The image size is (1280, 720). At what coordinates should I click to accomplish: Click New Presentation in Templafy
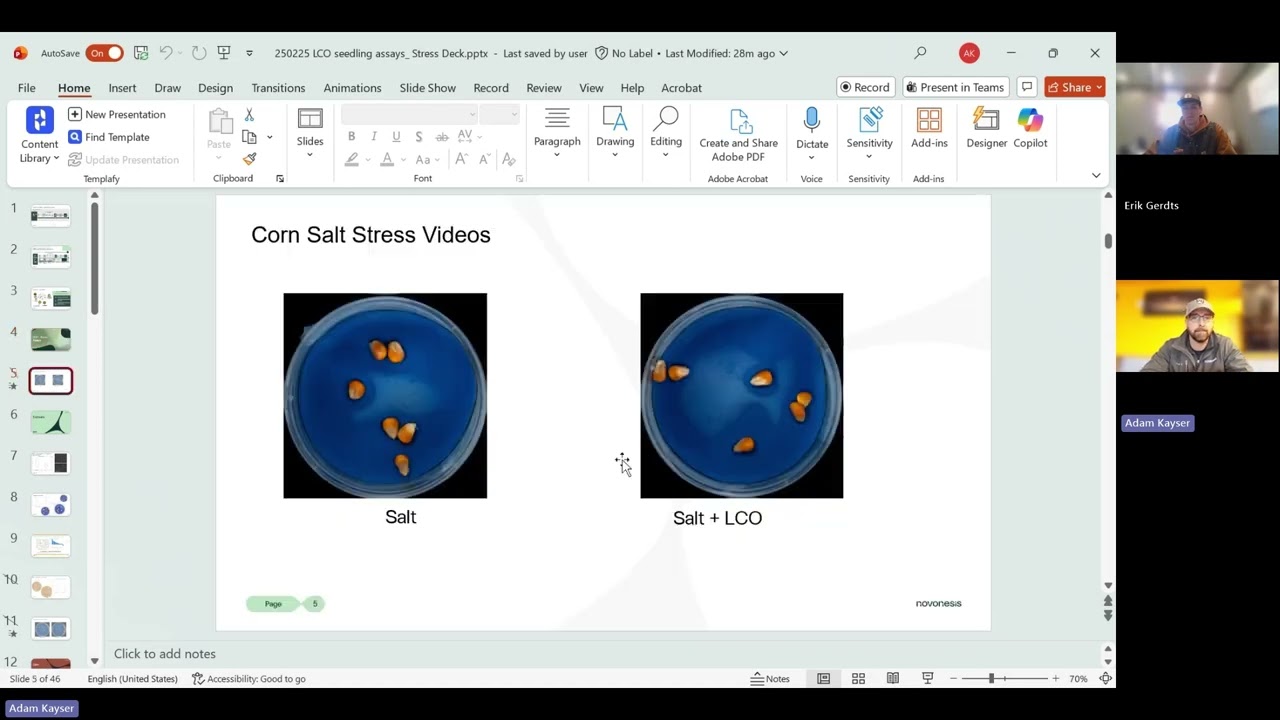click(117, 114)
